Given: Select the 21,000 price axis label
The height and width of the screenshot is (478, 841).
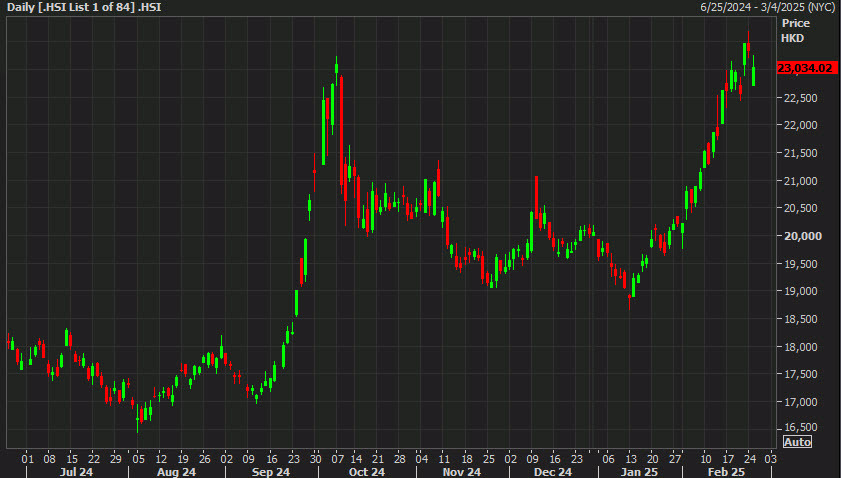Looking at the screenshot, I should coord(800,181).
